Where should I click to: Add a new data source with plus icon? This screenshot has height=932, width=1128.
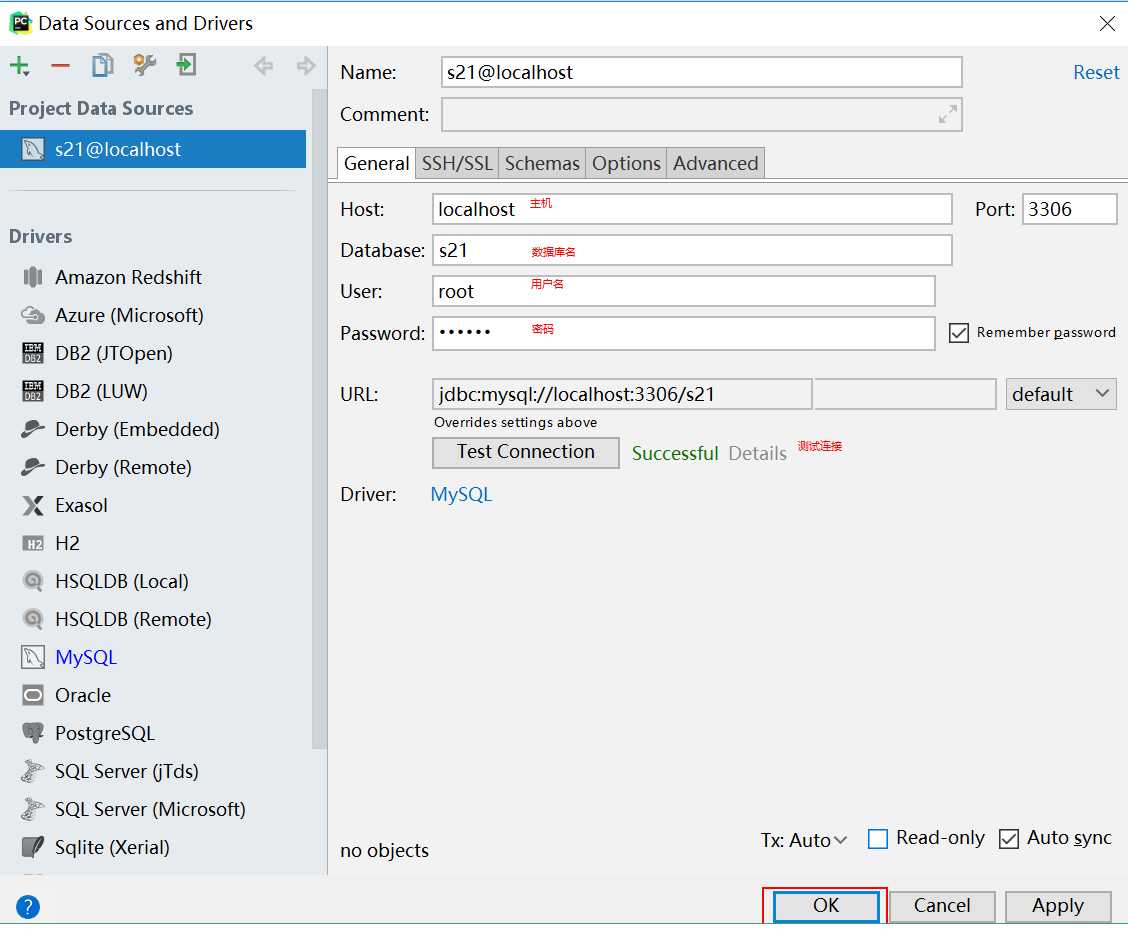[x=19, y=66]
